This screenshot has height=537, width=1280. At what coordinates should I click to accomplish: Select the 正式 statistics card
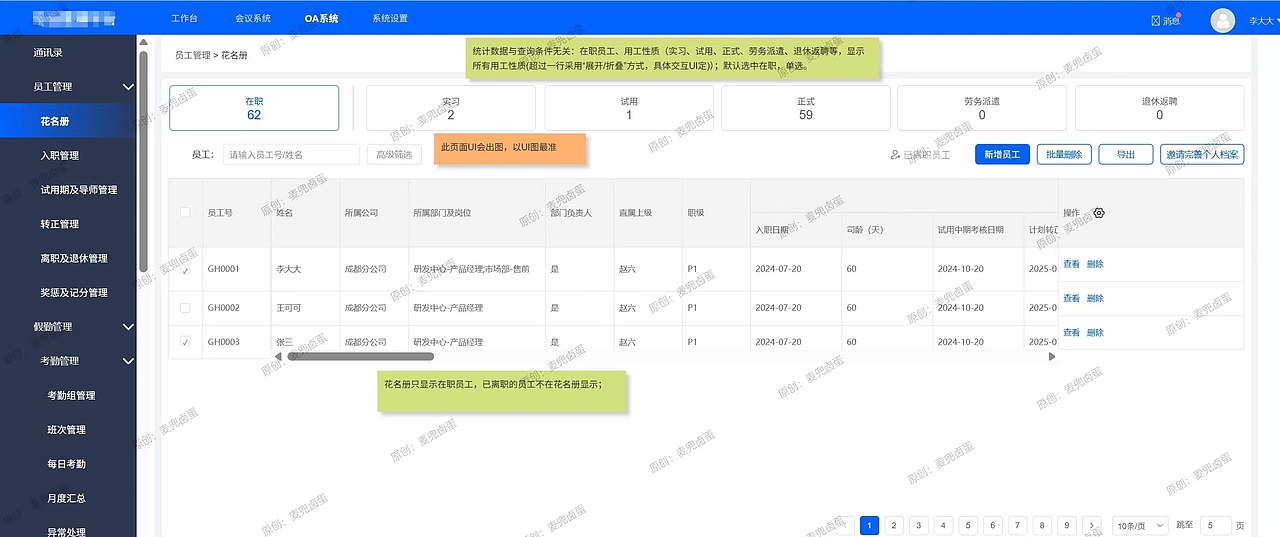(805, 108)
